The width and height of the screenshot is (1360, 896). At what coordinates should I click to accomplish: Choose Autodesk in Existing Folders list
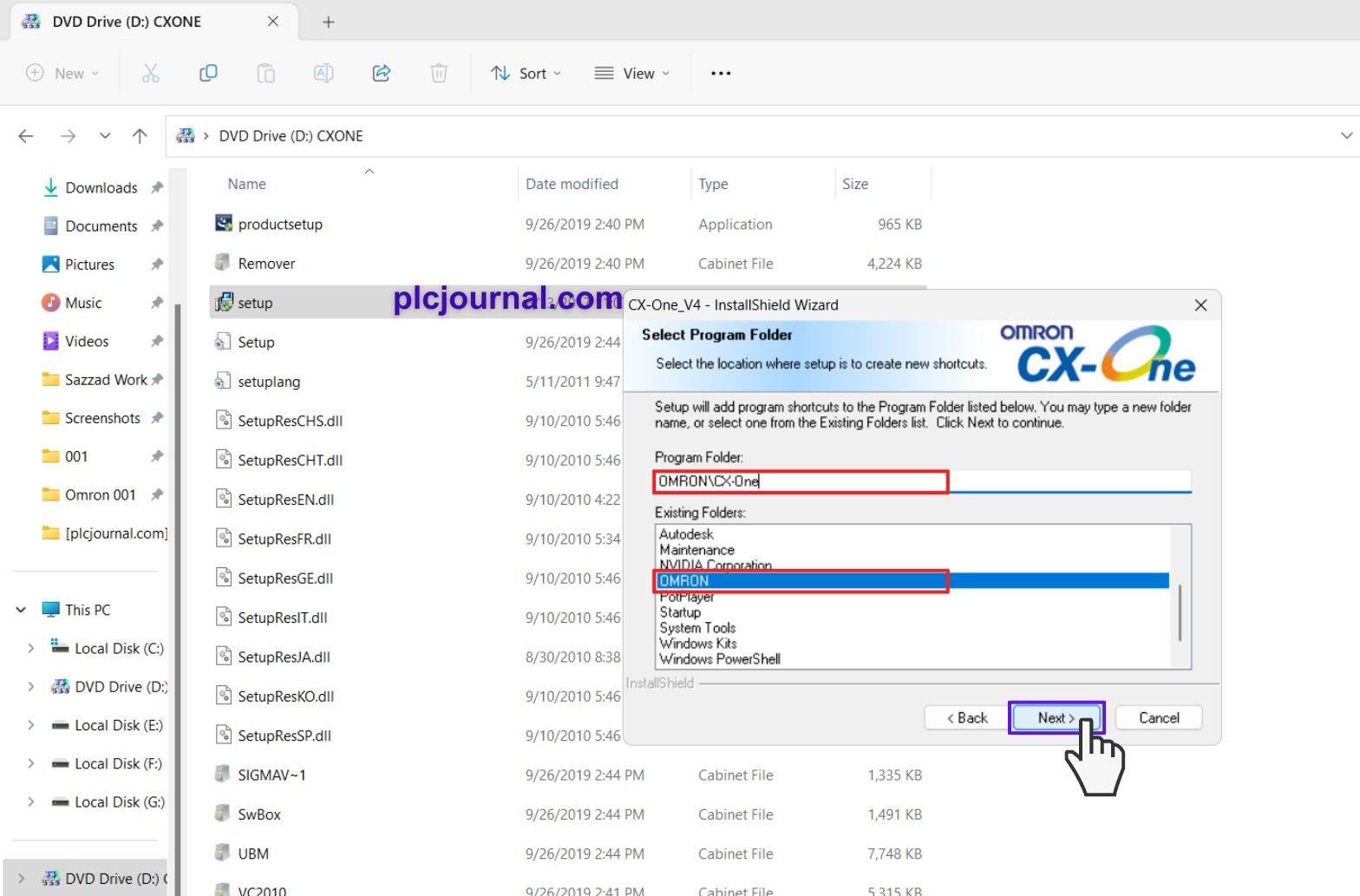(686, 534)
